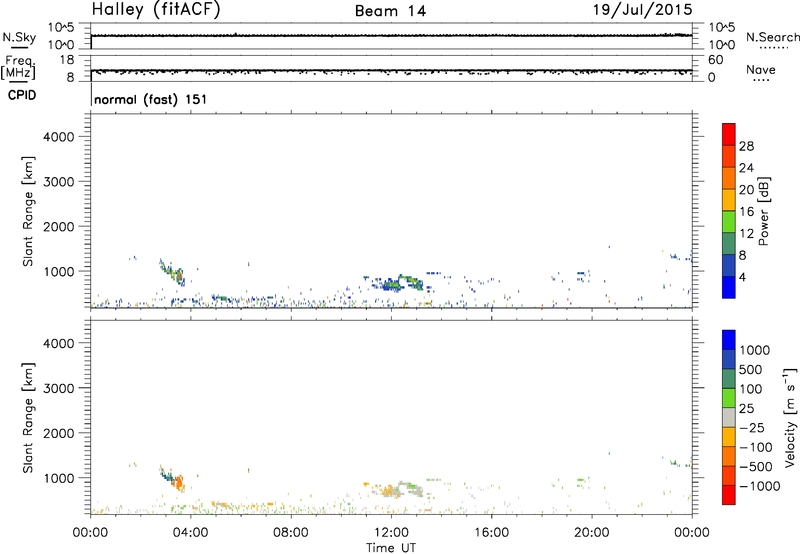Select the date '19/Jul/2015'
Image resolution: width=800 pixels, height=554 pixels.
pos(642,10)
